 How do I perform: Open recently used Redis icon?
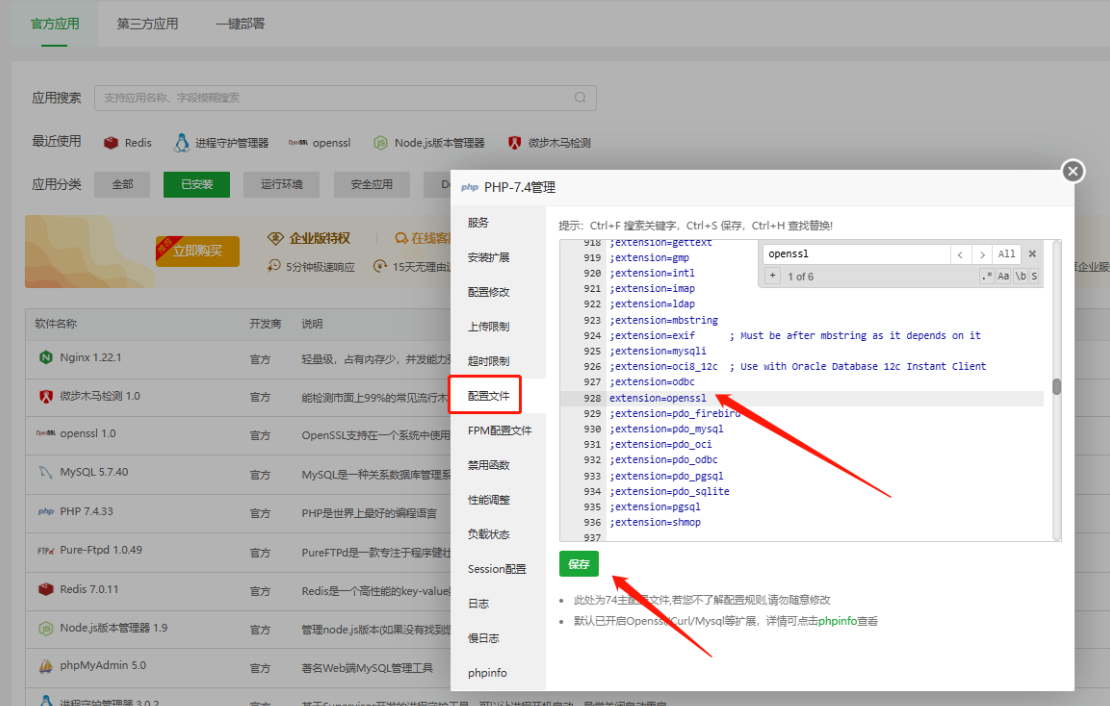coord(110,143)
